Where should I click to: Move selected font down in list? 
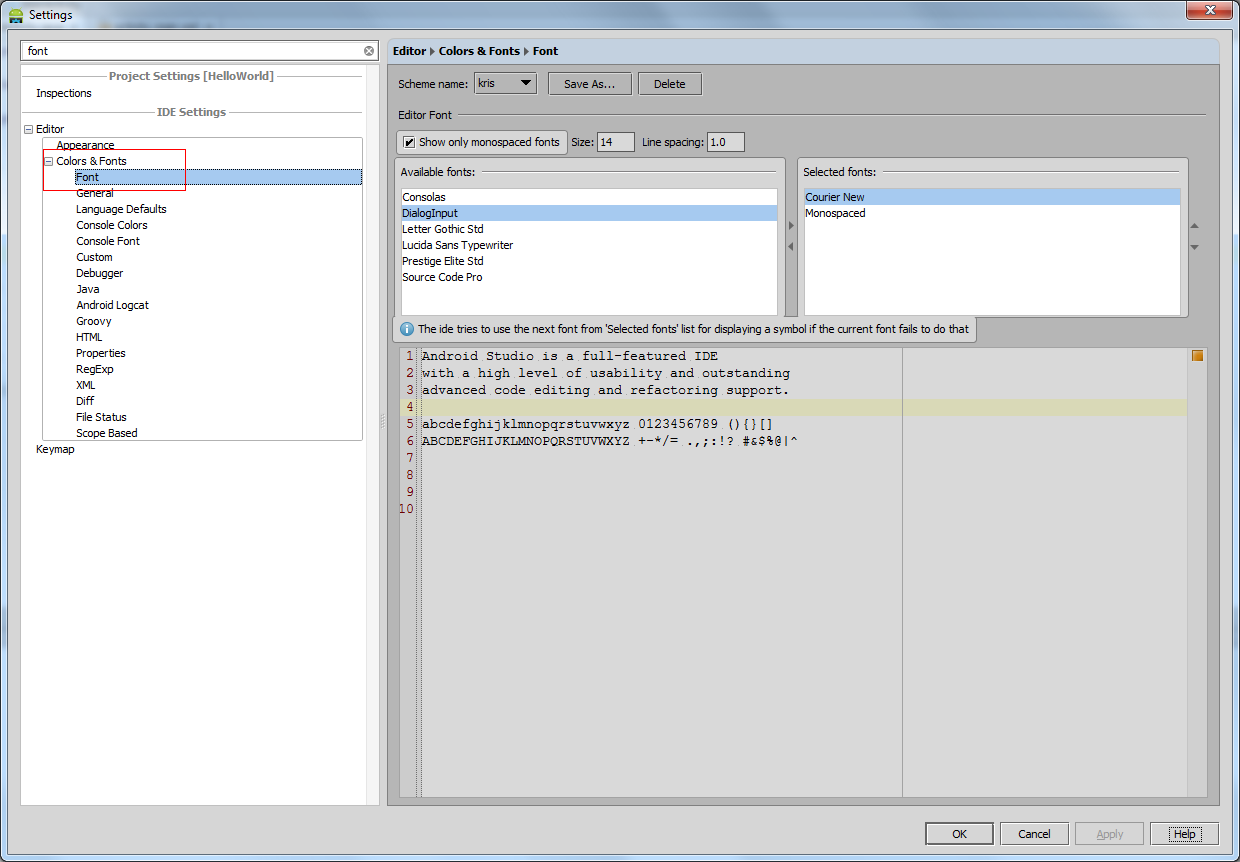(1194, 247)
